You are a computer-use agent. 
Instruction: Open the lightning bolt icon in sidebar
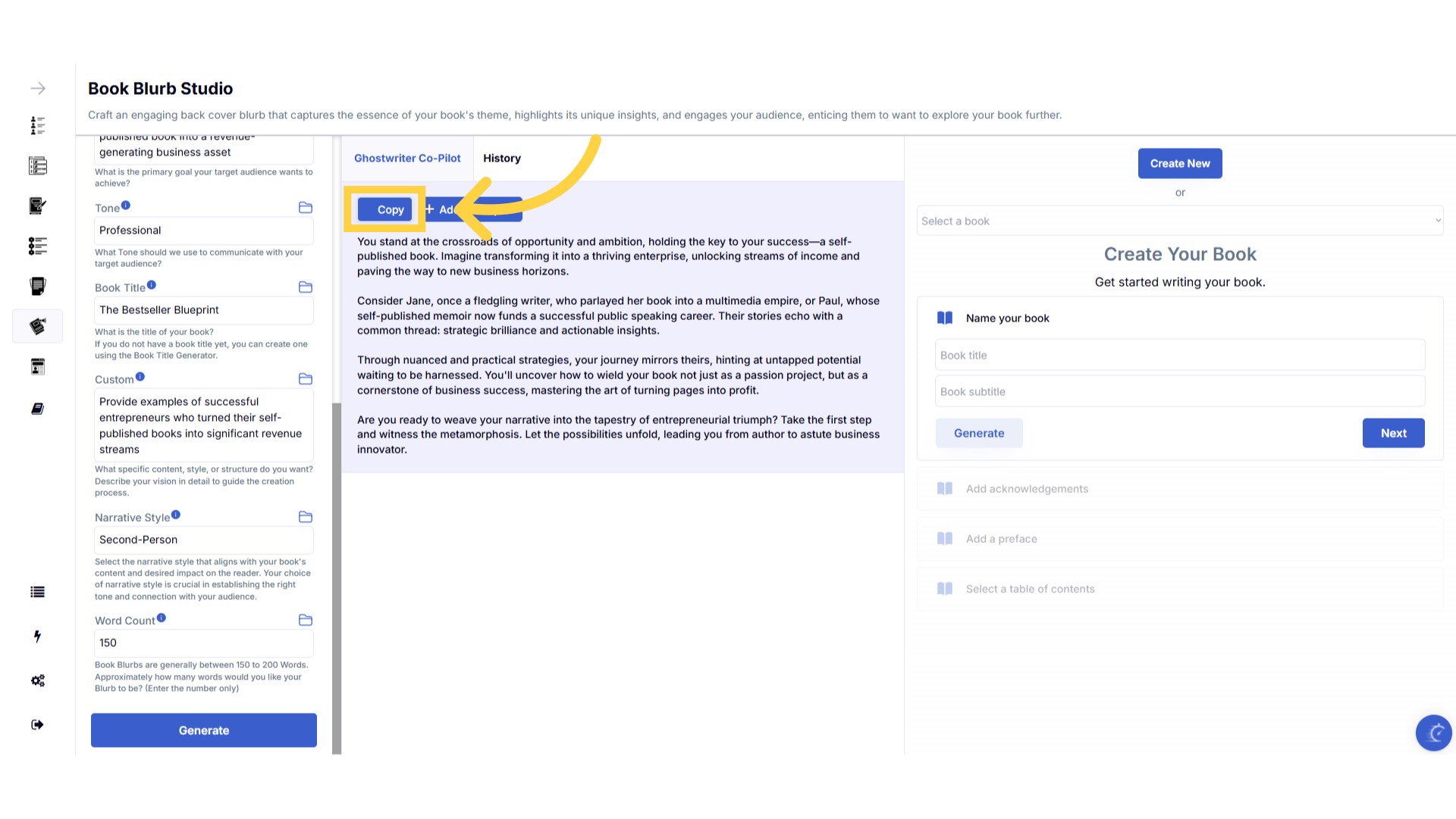tap(37, 636)
